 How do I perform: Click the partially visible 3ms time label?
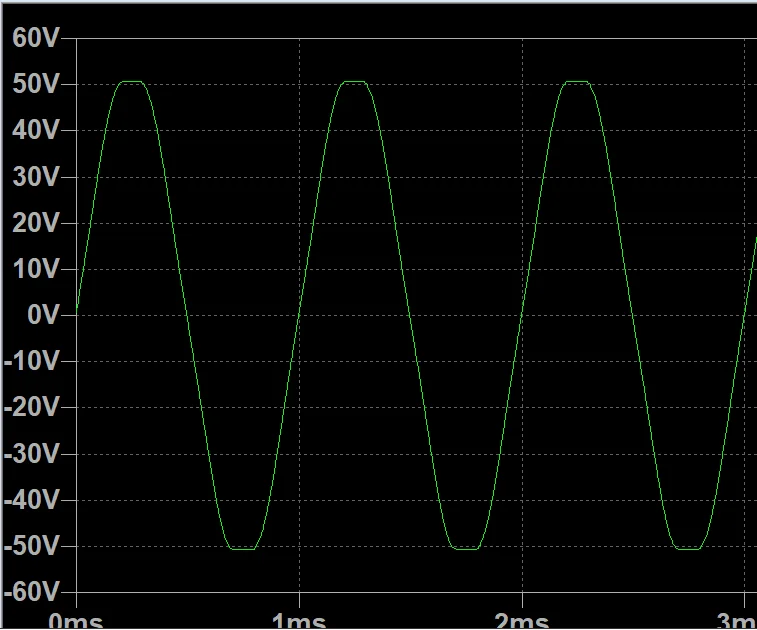(x=738, y=620)
